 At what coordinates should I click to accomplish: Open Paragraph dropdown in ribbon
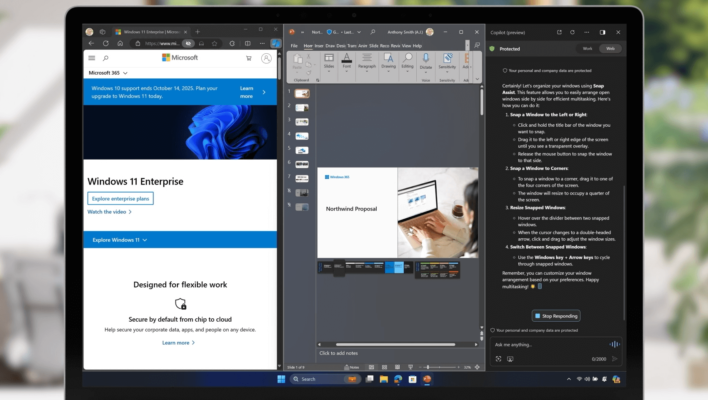[x=367, y=62]
